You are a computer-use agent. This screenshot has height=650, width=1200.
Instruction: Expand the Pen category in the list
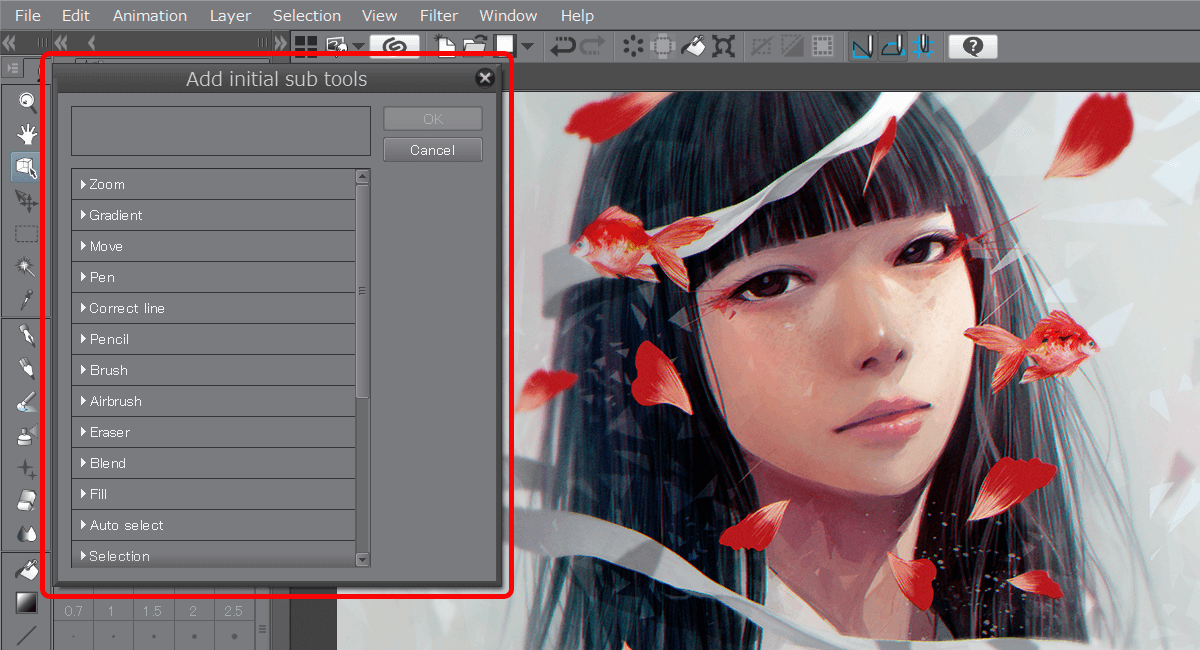[213, 277]
